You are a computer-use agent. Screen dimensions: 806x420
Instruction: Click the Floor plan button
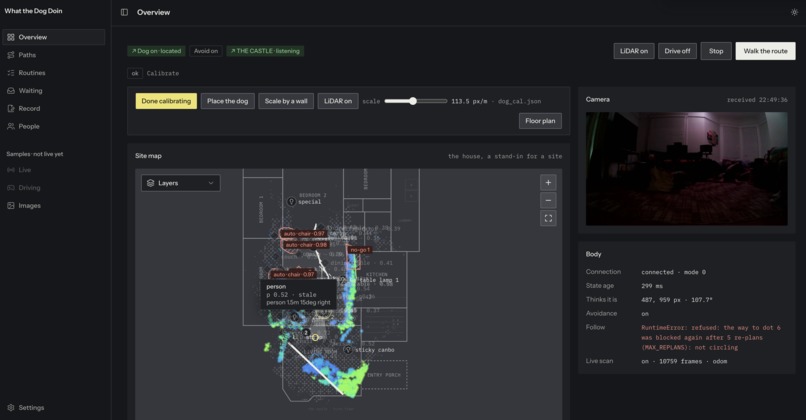540,121
